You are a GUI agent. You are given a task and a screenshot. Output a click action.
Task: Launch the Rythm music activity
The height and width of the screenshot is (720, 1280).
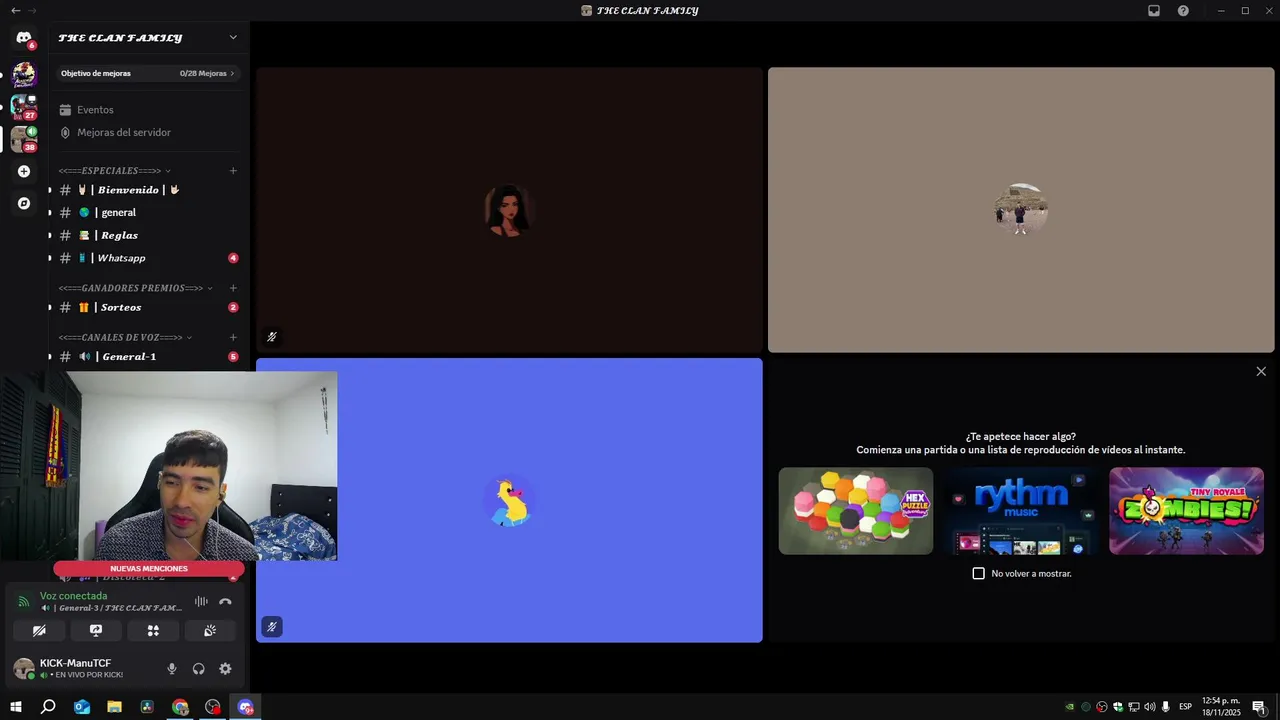(x=1021, y=511)
